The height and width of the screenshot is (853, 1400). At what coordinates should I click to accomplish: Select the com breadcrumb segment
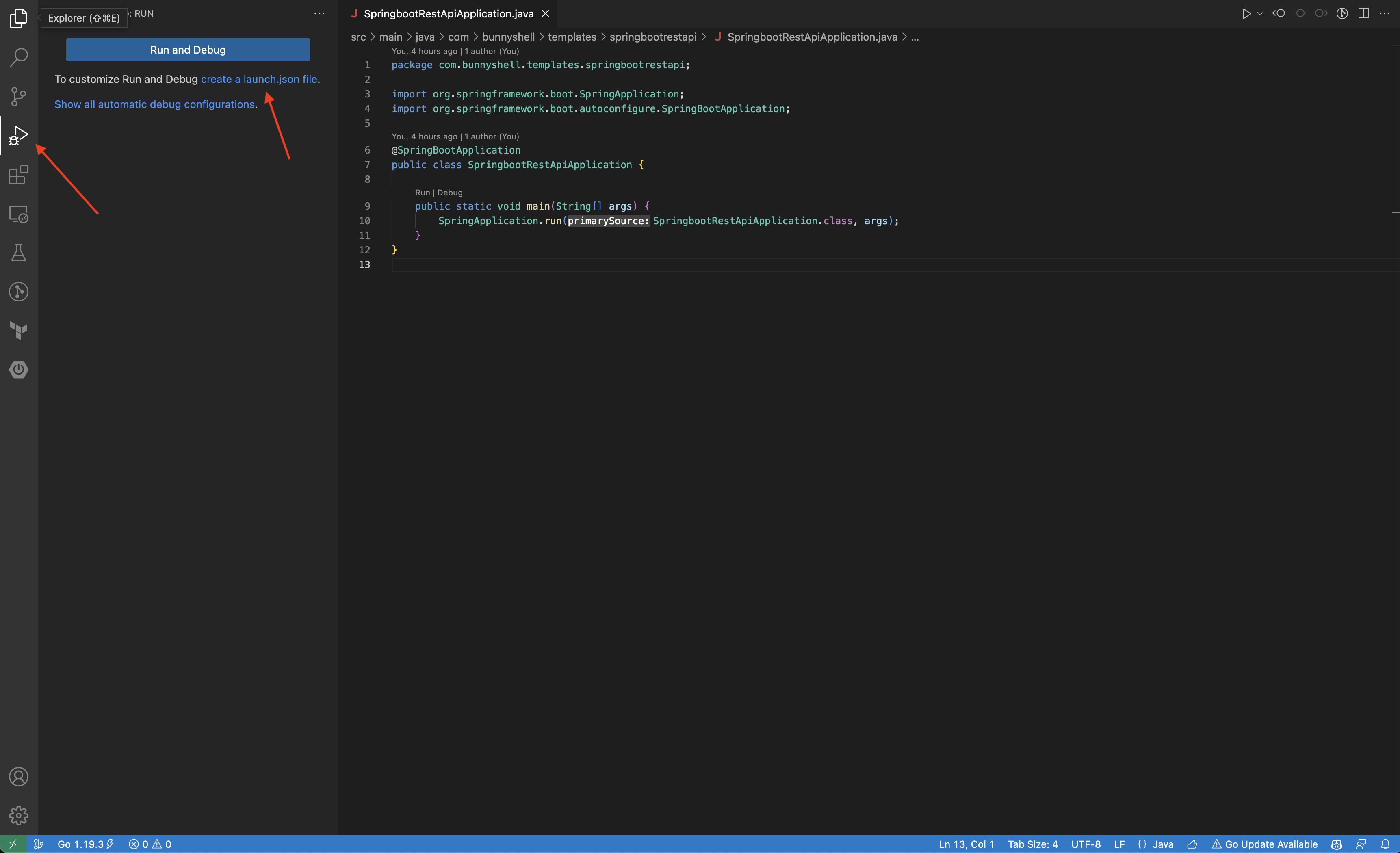[459, 37]
